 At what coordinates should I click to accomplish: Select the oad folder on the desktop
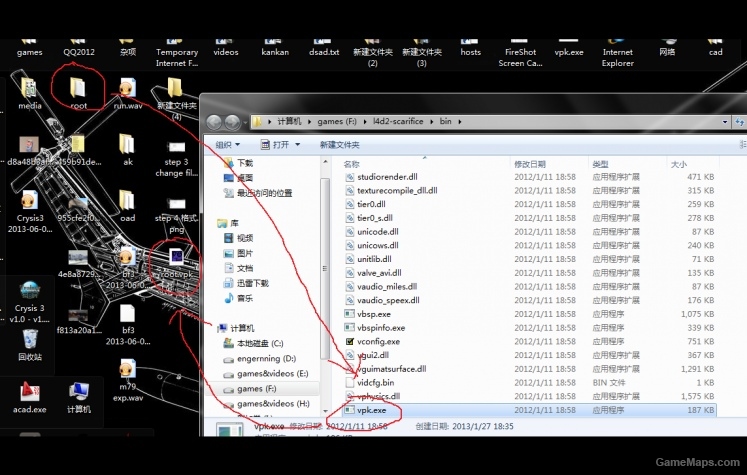(127, 205)
